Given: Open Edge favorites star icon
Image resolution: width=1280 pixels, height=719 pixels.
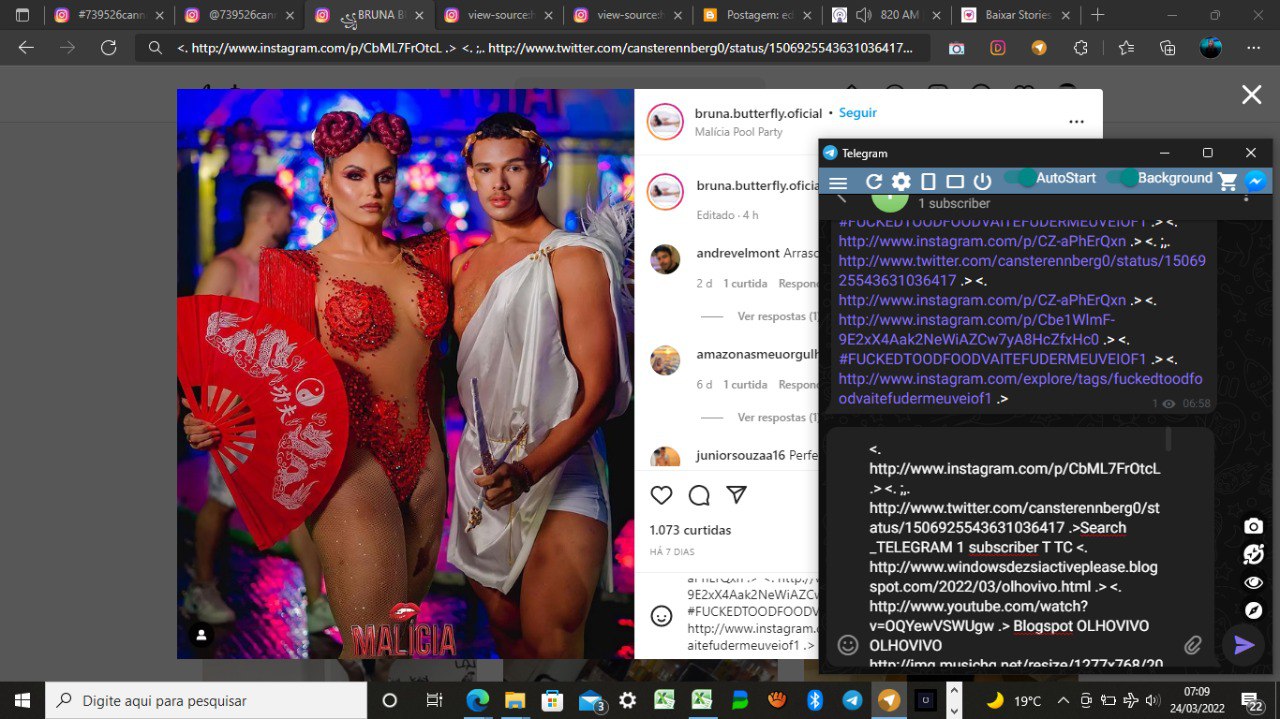Looking at the screenshot, I should click(1127, 48).
